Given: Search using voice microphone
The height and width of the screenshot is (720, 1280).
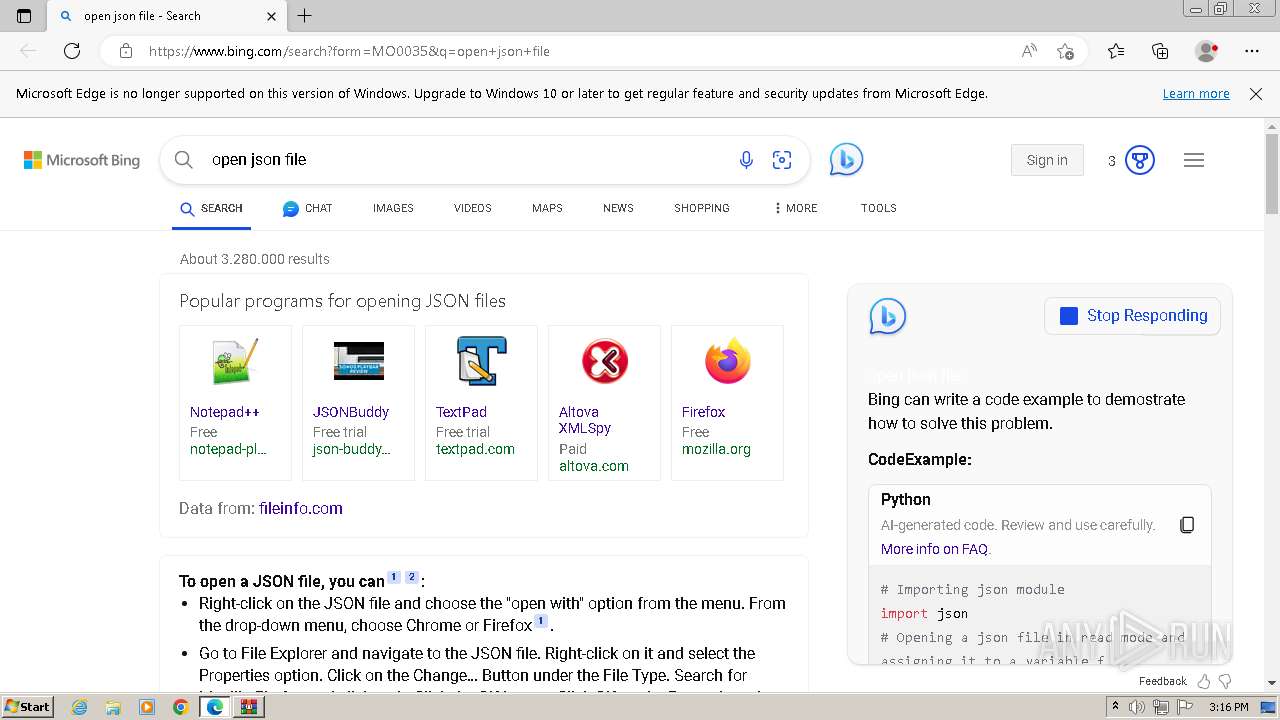Looking at the screenshot, I should 746,160.
